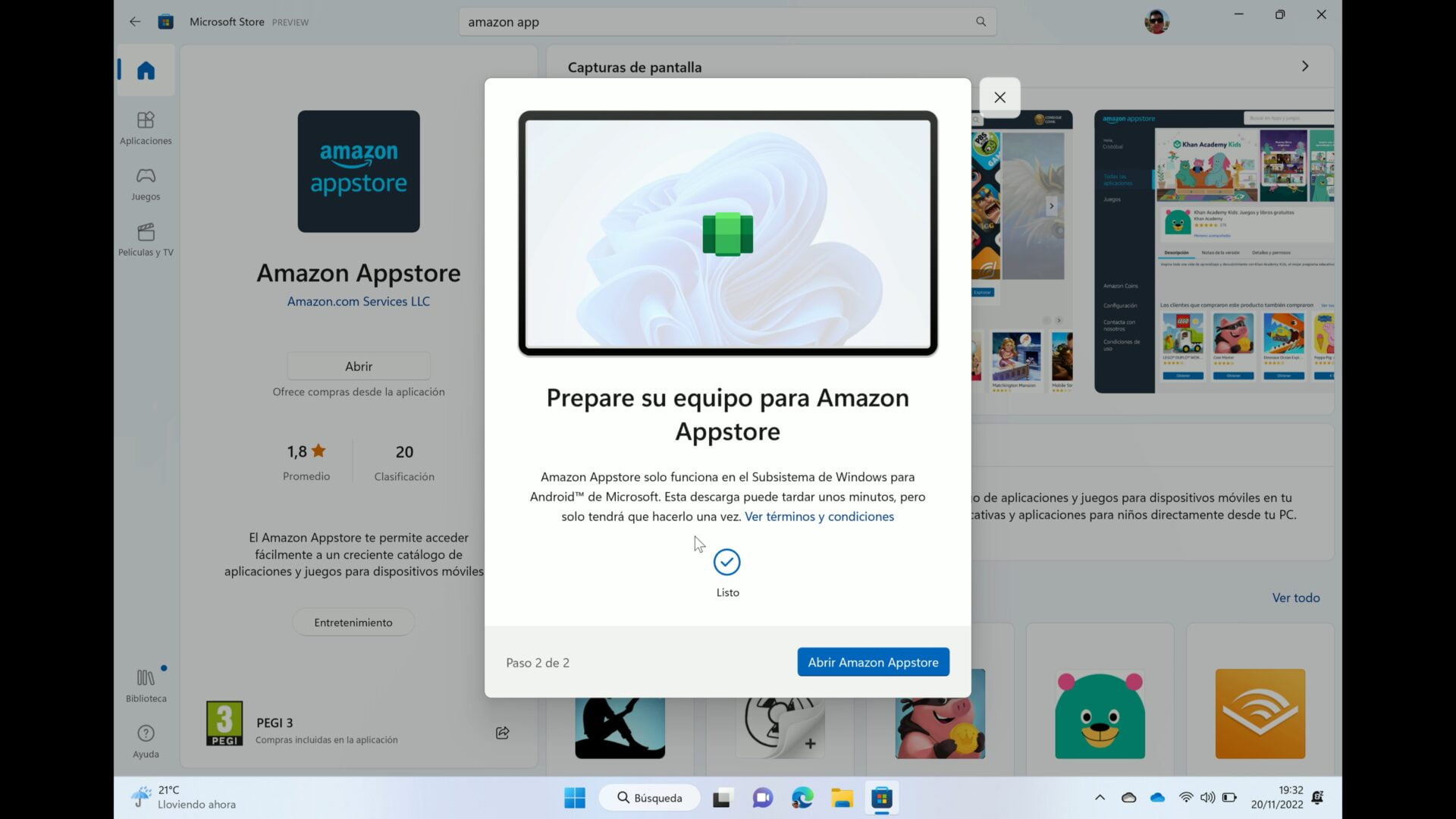Expand the Capturas de pantalla section

point(1304,66)
